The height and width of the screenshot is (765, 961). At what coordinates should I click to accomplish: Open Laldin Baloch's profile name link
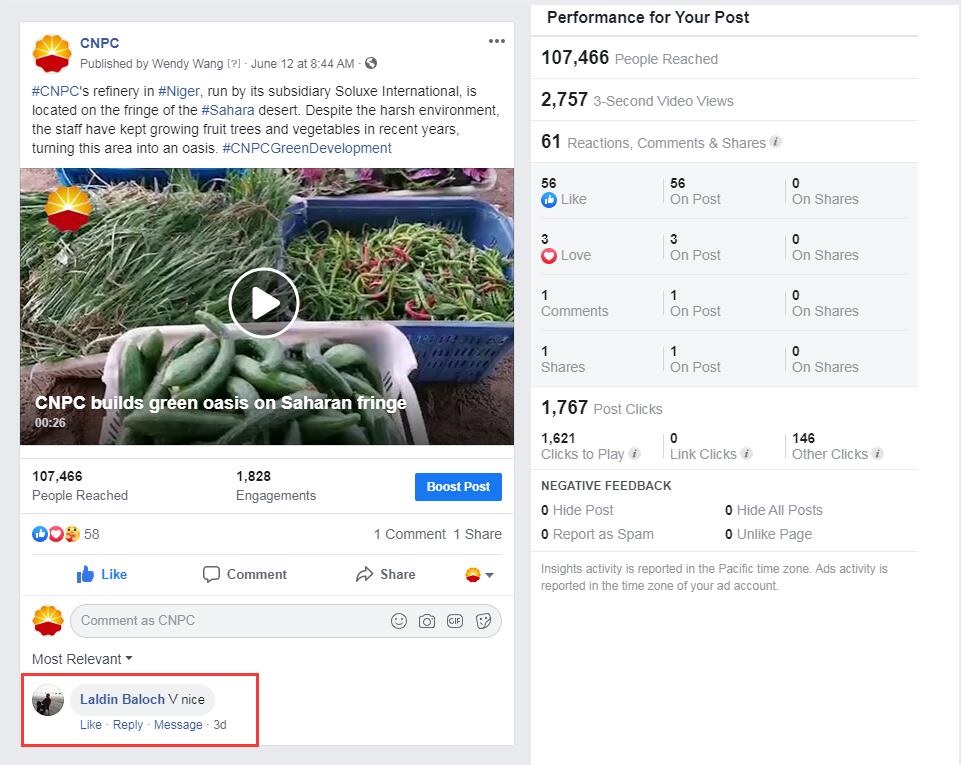click(122, 699)
